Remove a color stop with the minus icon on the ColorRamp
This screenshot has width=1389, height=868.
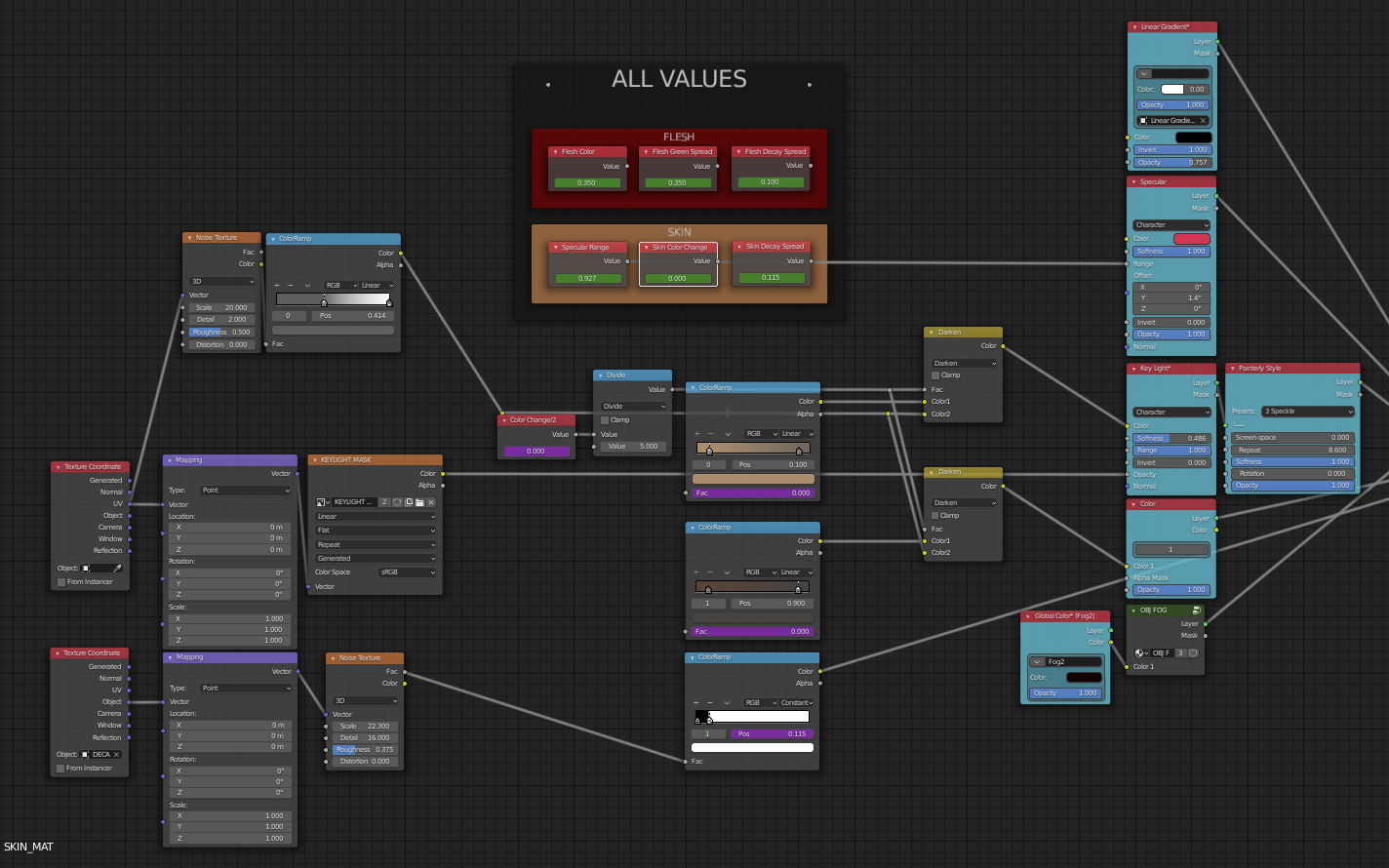pos(290,285)
